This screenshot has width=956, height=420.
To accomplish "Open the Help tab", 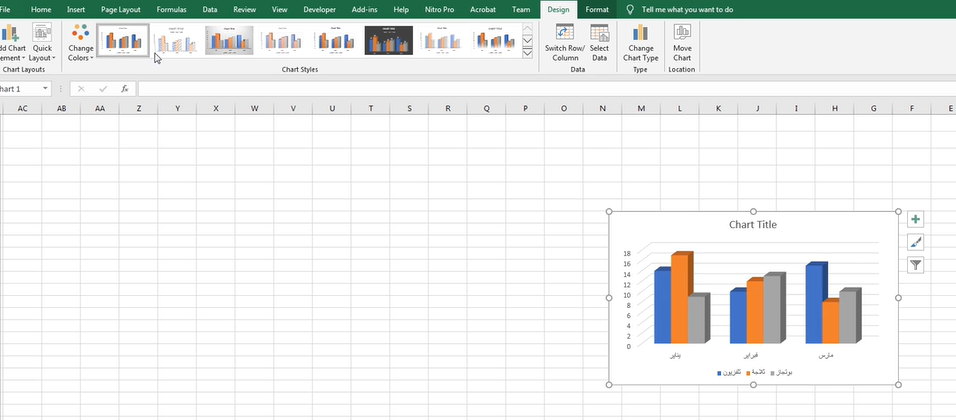I will tap(401, 10).
